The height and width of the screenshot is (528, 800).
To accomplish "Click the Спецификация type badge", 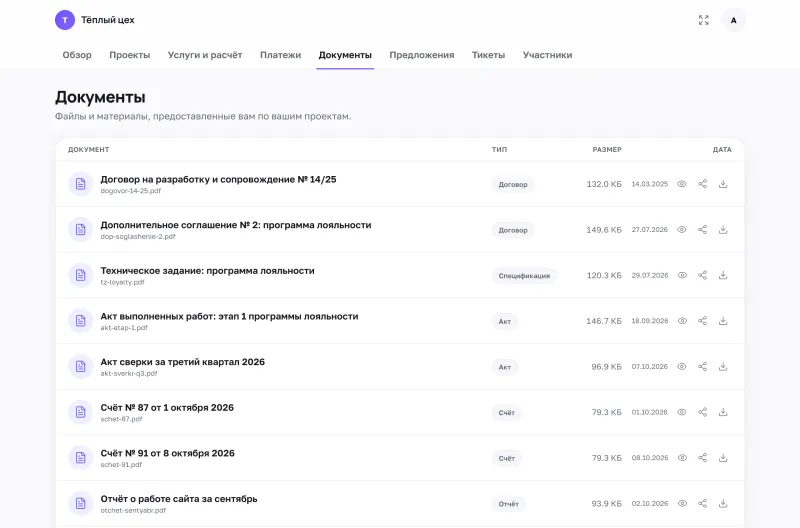I will pos(524,276).
